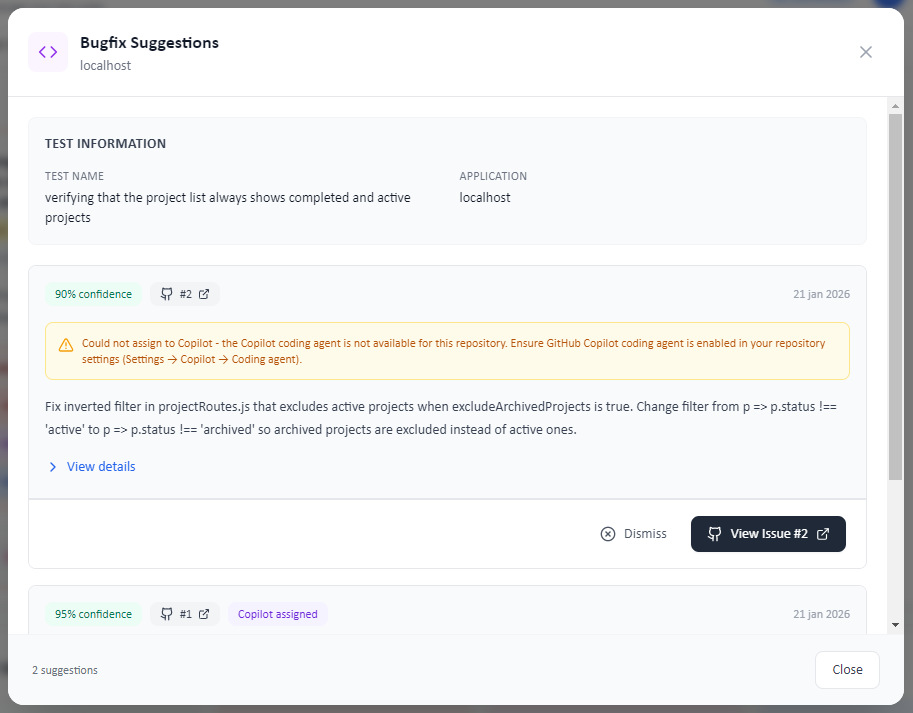
Task: Click the scrollbar up arrow
Action: tap(895, 105)
